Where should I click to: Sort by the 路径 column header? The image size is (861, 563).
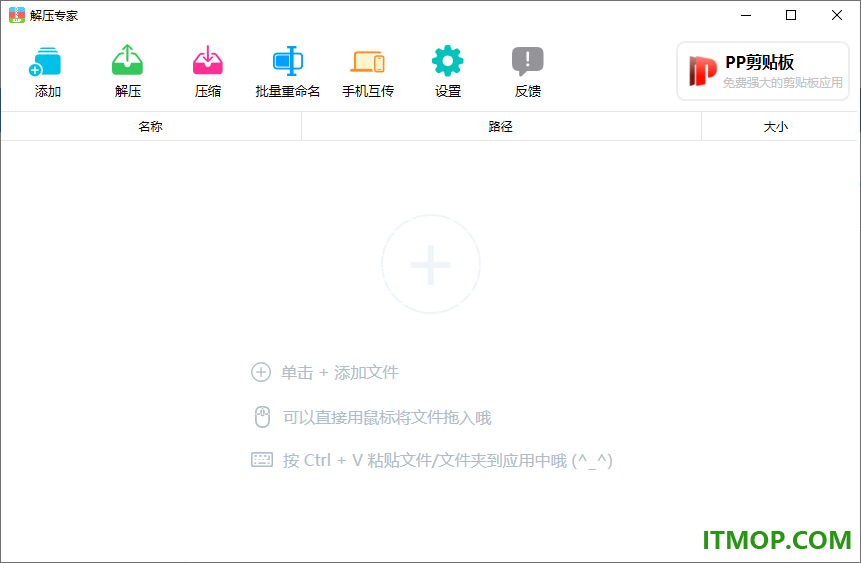point(501,126)
